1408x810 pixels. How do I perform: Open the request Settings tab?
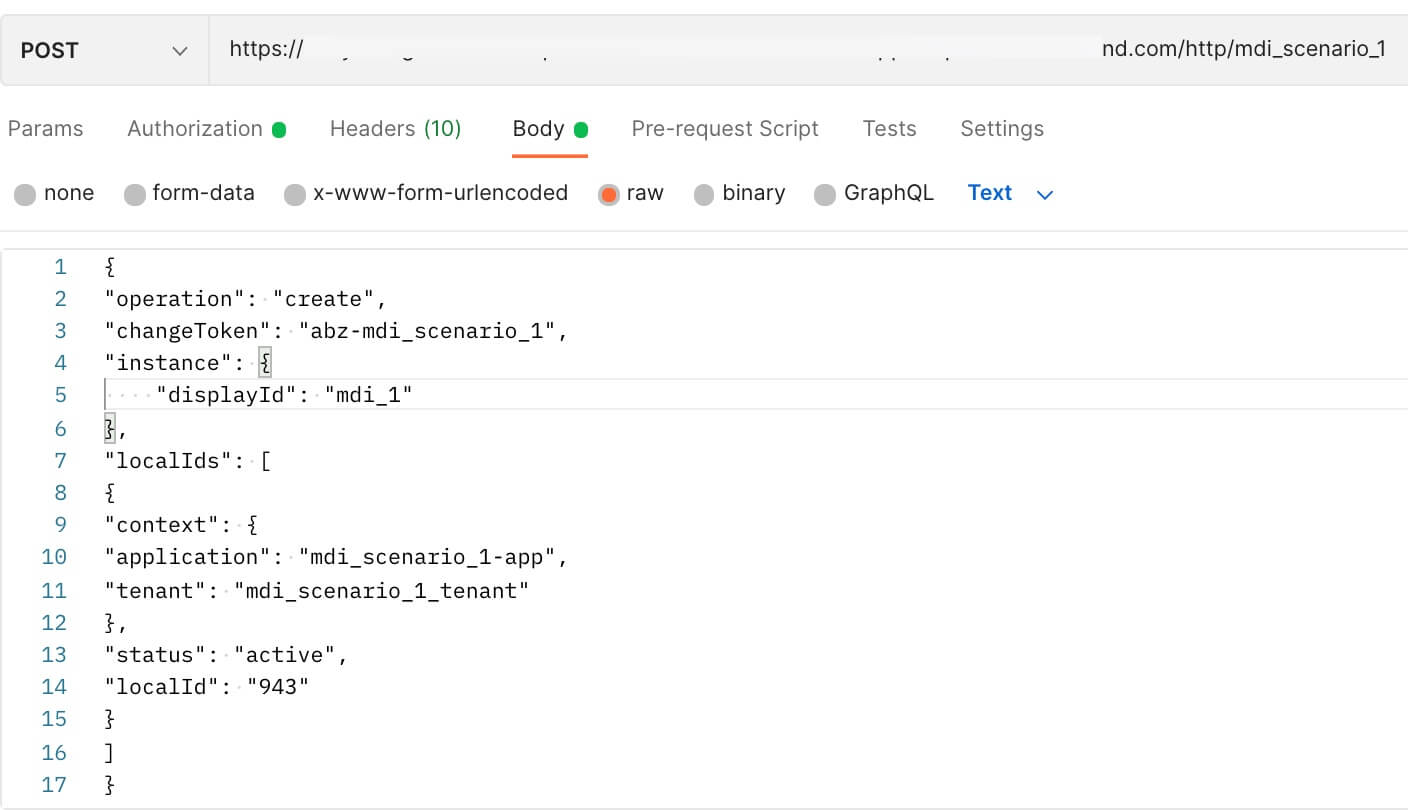click(1001, 128)
